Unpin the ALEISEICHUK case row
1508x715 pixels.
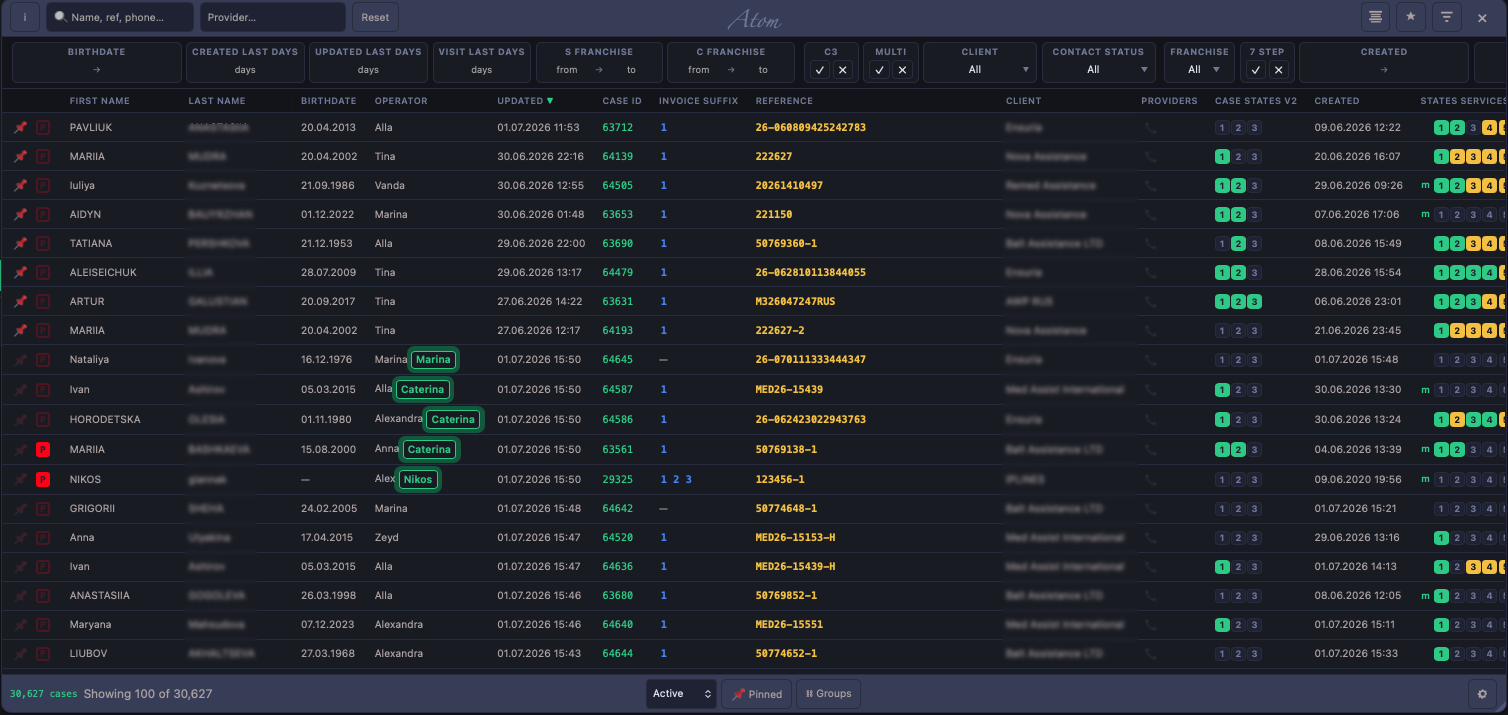(x=21, y=273)
